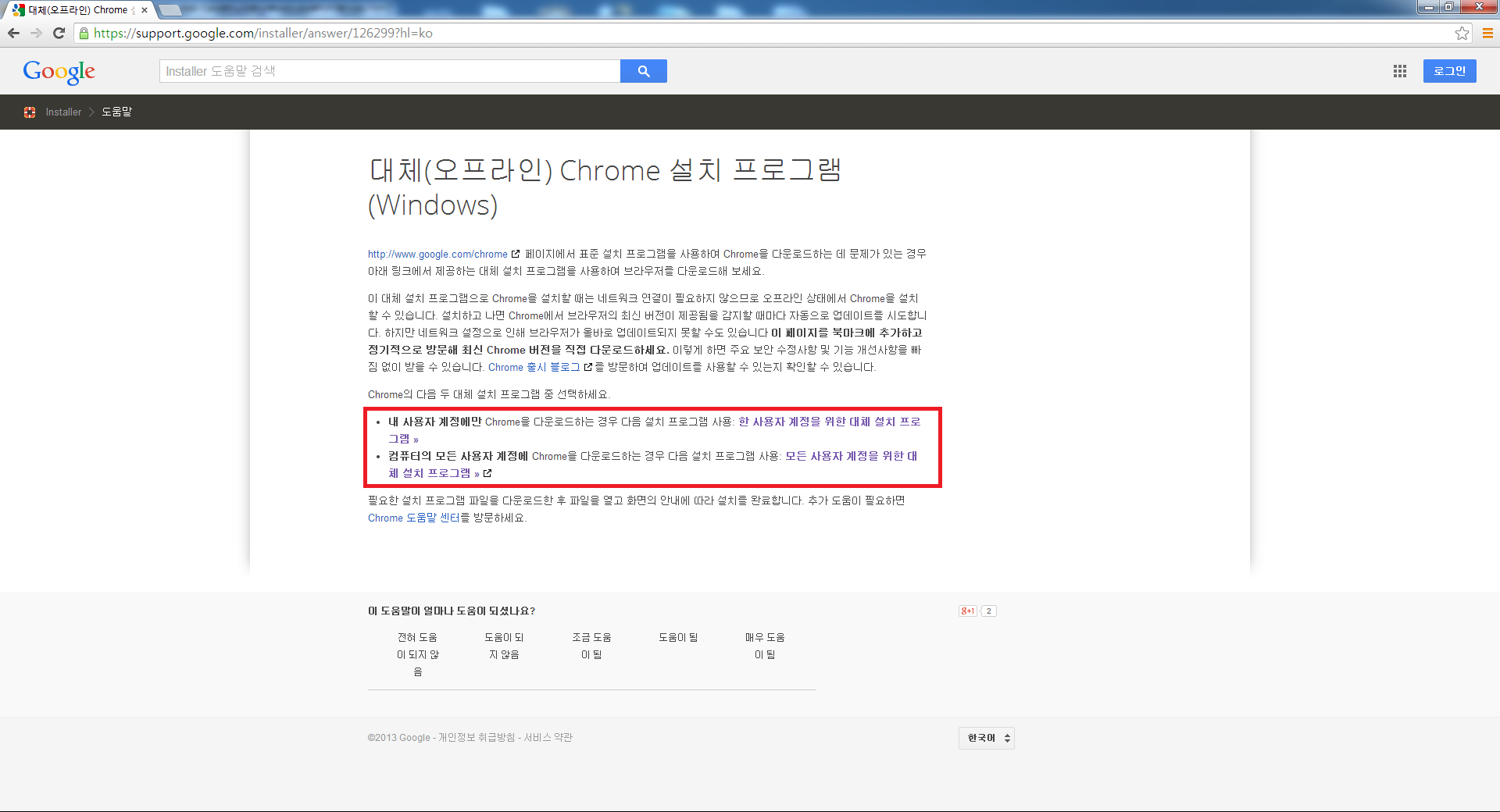Click the Installer lifebuoy icon
This screenshot has width=1500, height=812.
pos(30,112)
